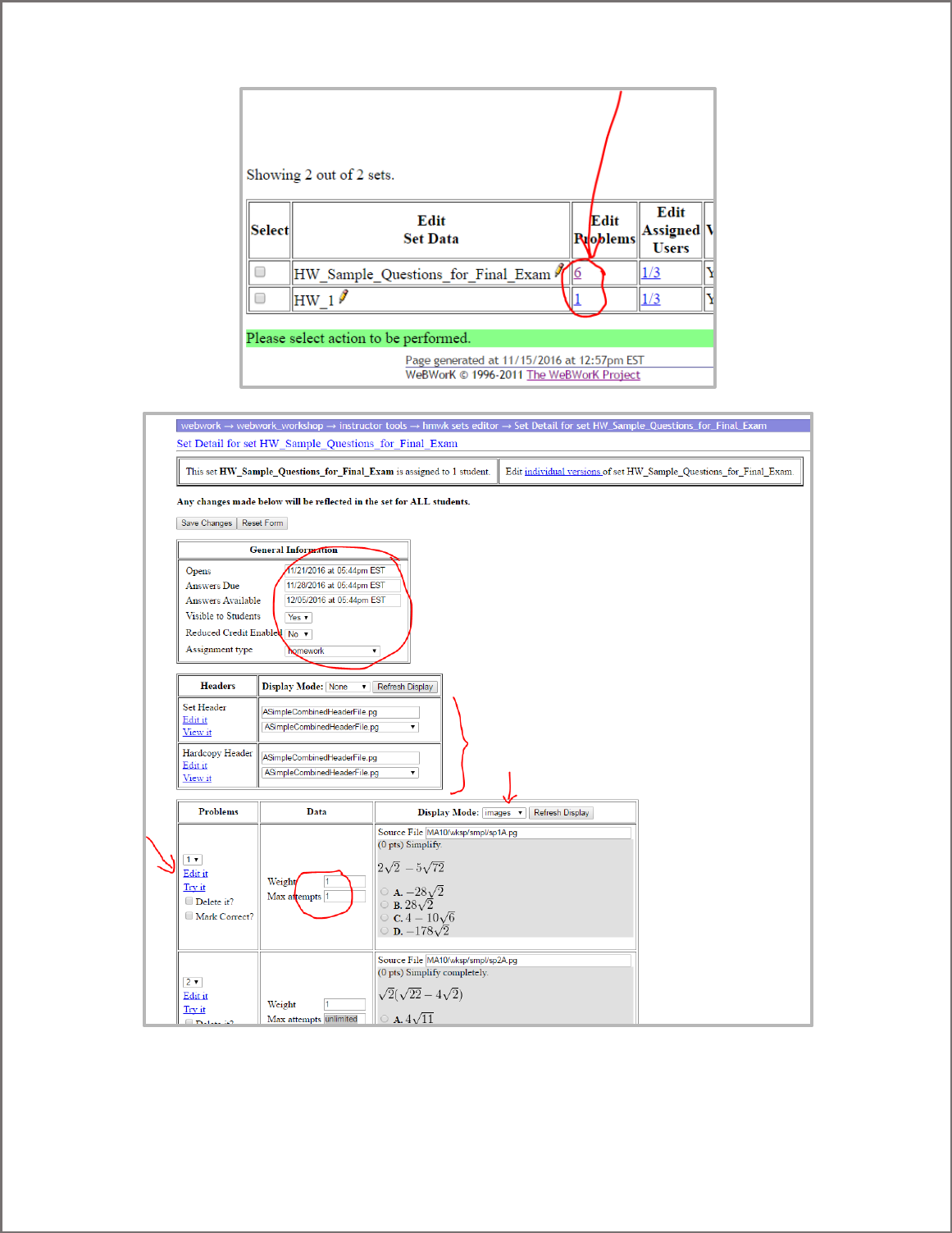Click the Source File field containing sp1A.pg
Screen dimensions: 952x1233
(528, 833)
